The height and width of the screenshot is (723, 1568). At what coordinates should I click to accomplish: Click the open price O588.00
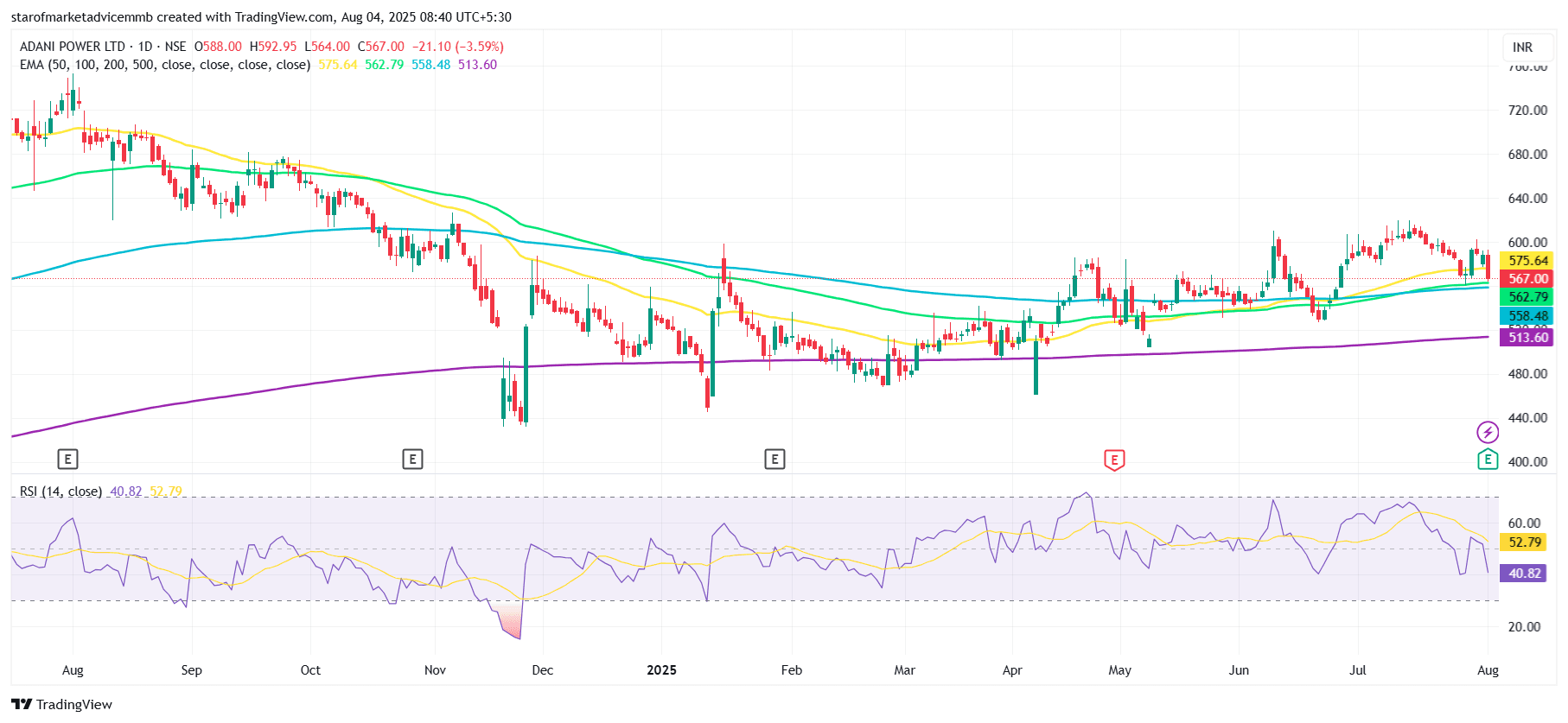(x=218, y=47)
